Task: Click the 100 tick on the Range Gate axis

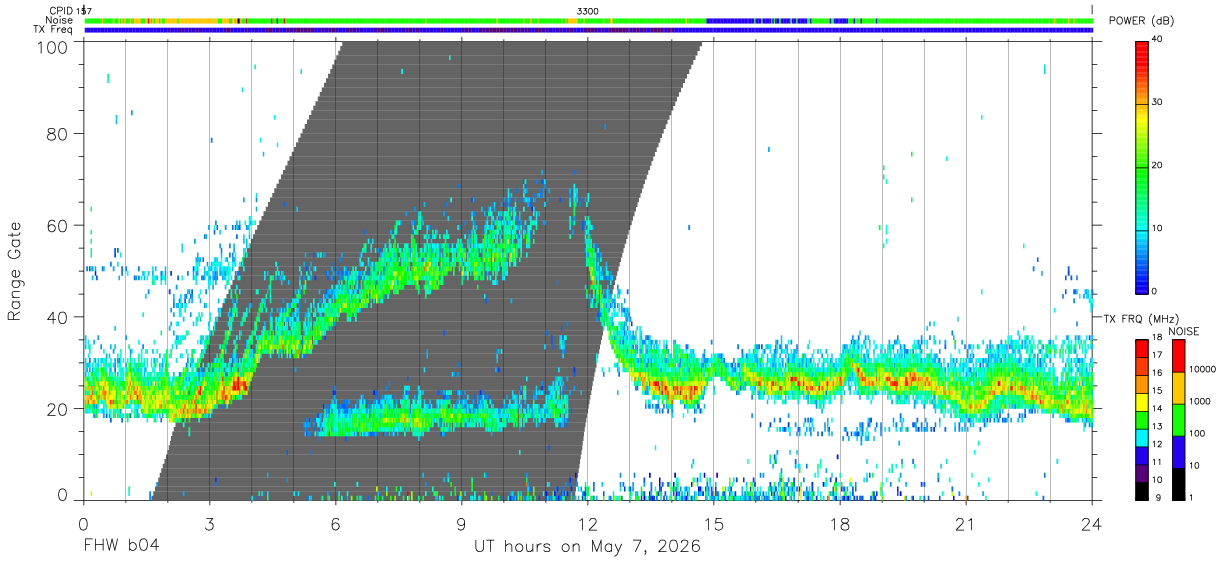Action: [51, 46]
